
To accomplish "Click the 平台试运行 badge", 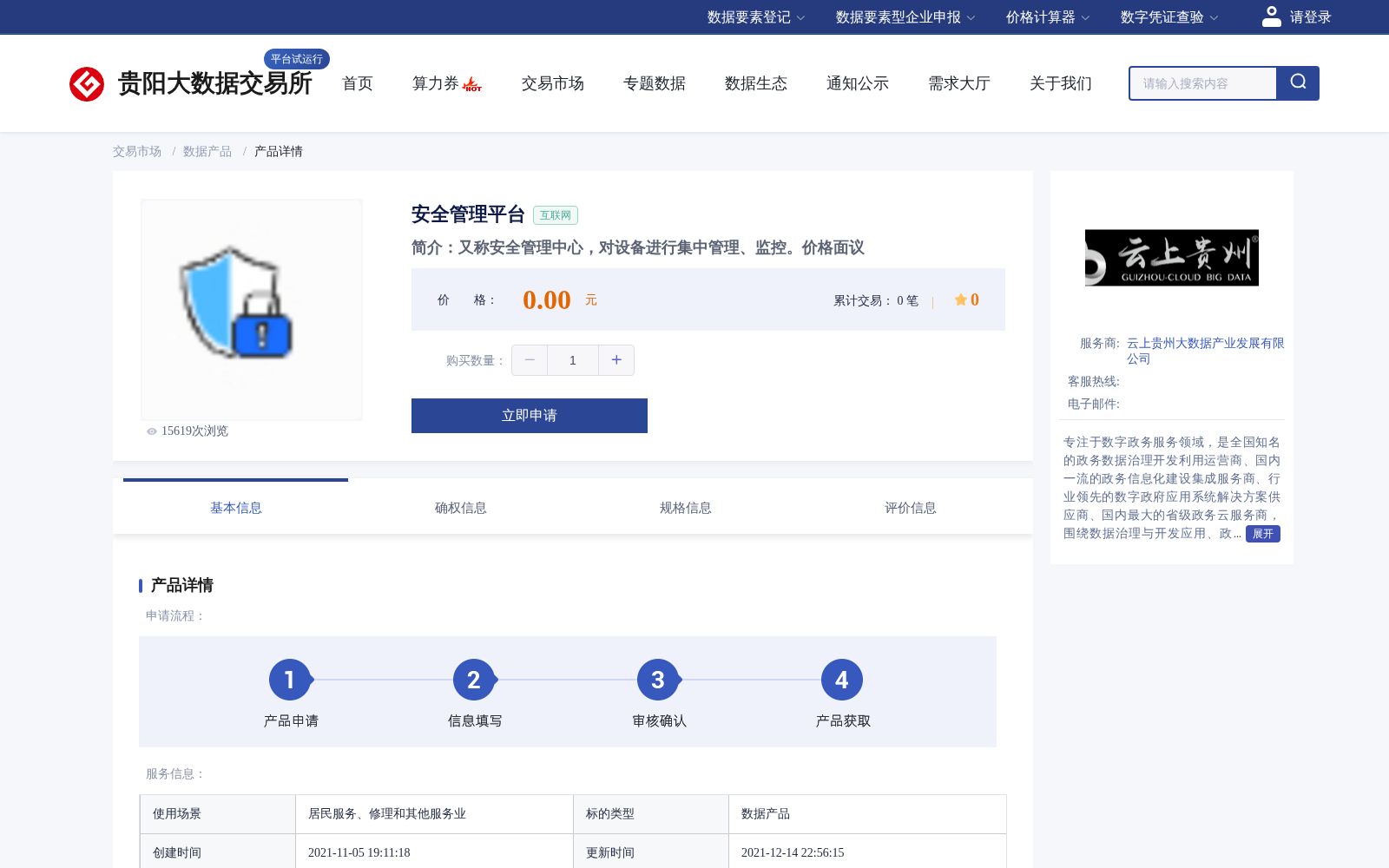I will 297,59.
